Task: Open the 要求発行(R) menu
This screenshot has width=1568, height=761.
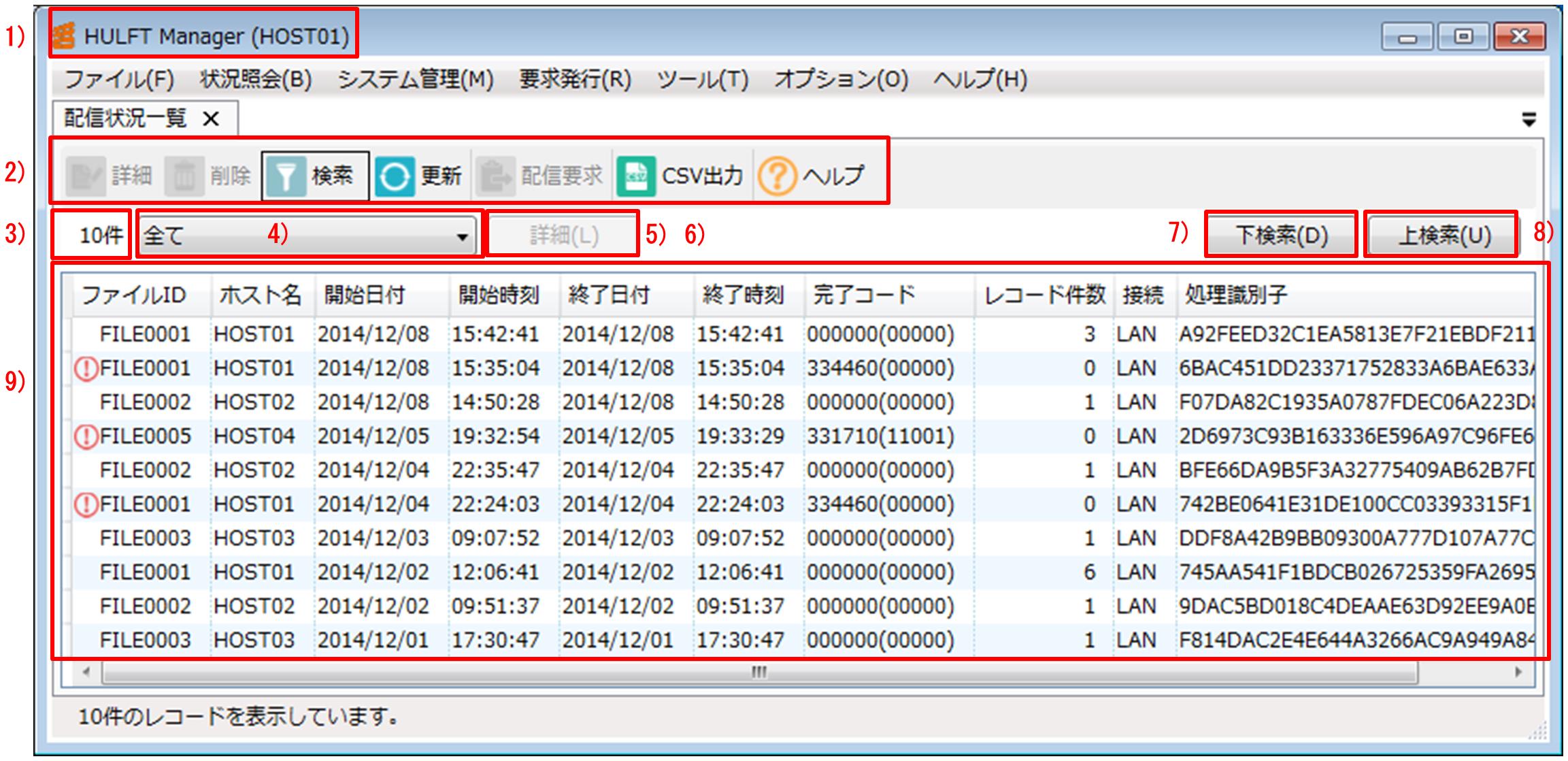Action: pos(575,80)
